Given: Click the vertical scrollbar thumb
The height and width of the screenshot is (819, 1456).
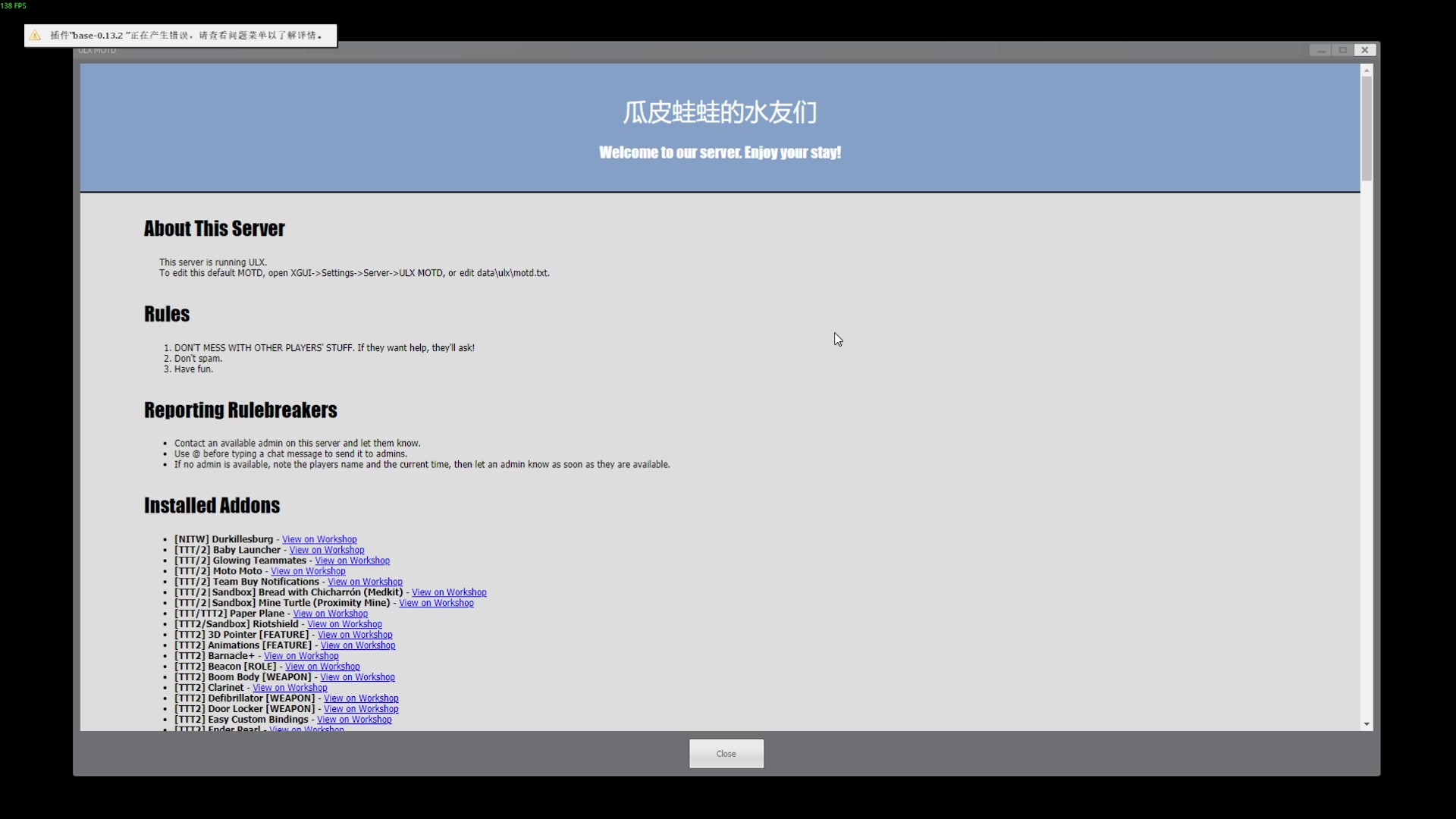Looking at the screenshot, I should (x=1367, y=127).
